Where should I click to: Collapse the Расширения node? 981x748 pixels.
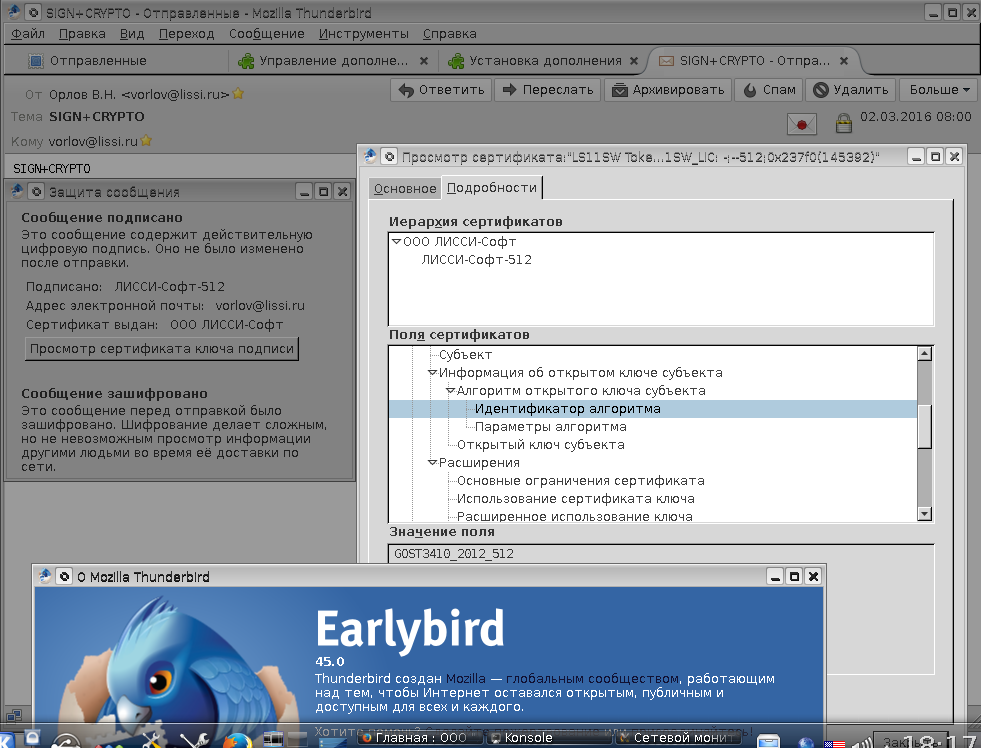pos(432,463)
